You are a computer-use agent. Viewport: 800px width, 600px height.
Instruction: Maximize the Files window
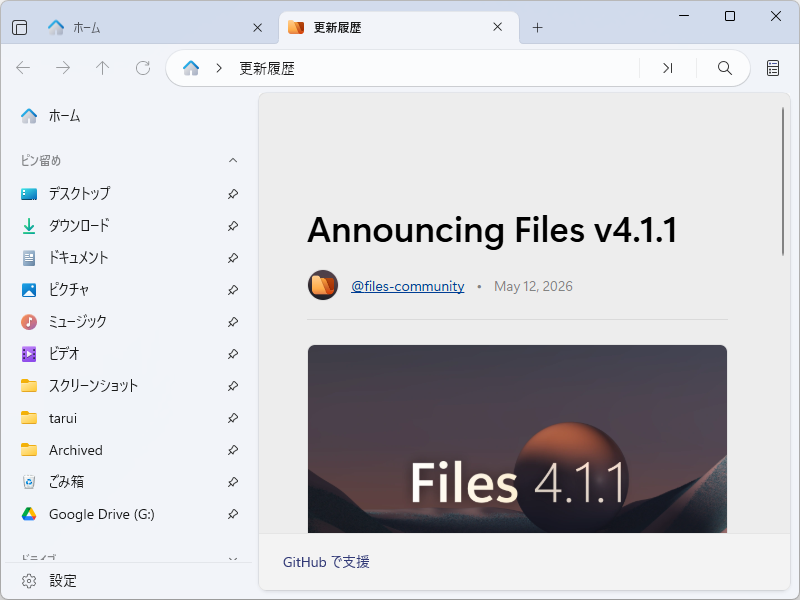pyautogui.click(x=730, y=16)
